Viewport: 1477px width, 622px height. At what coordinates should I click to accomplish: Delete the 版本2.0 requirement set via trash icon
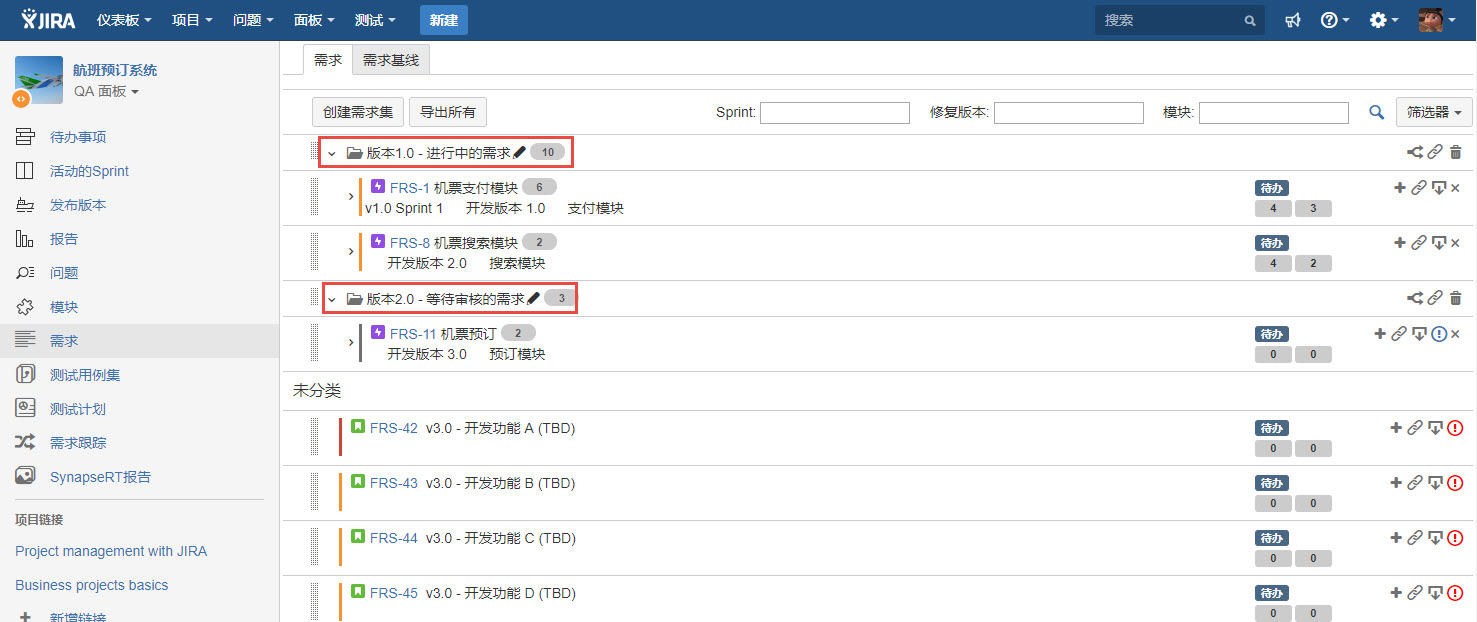[x=1455, y=298]
